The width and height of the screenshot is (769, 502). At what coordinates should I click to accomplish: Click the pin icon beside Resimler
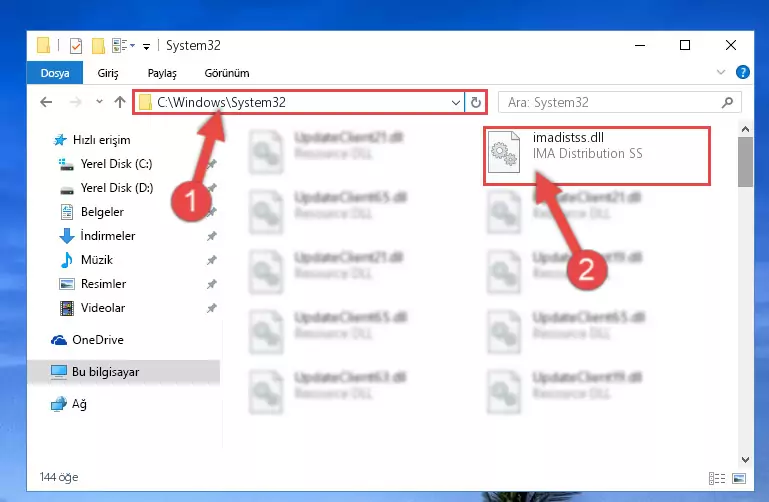coord(211,284)
